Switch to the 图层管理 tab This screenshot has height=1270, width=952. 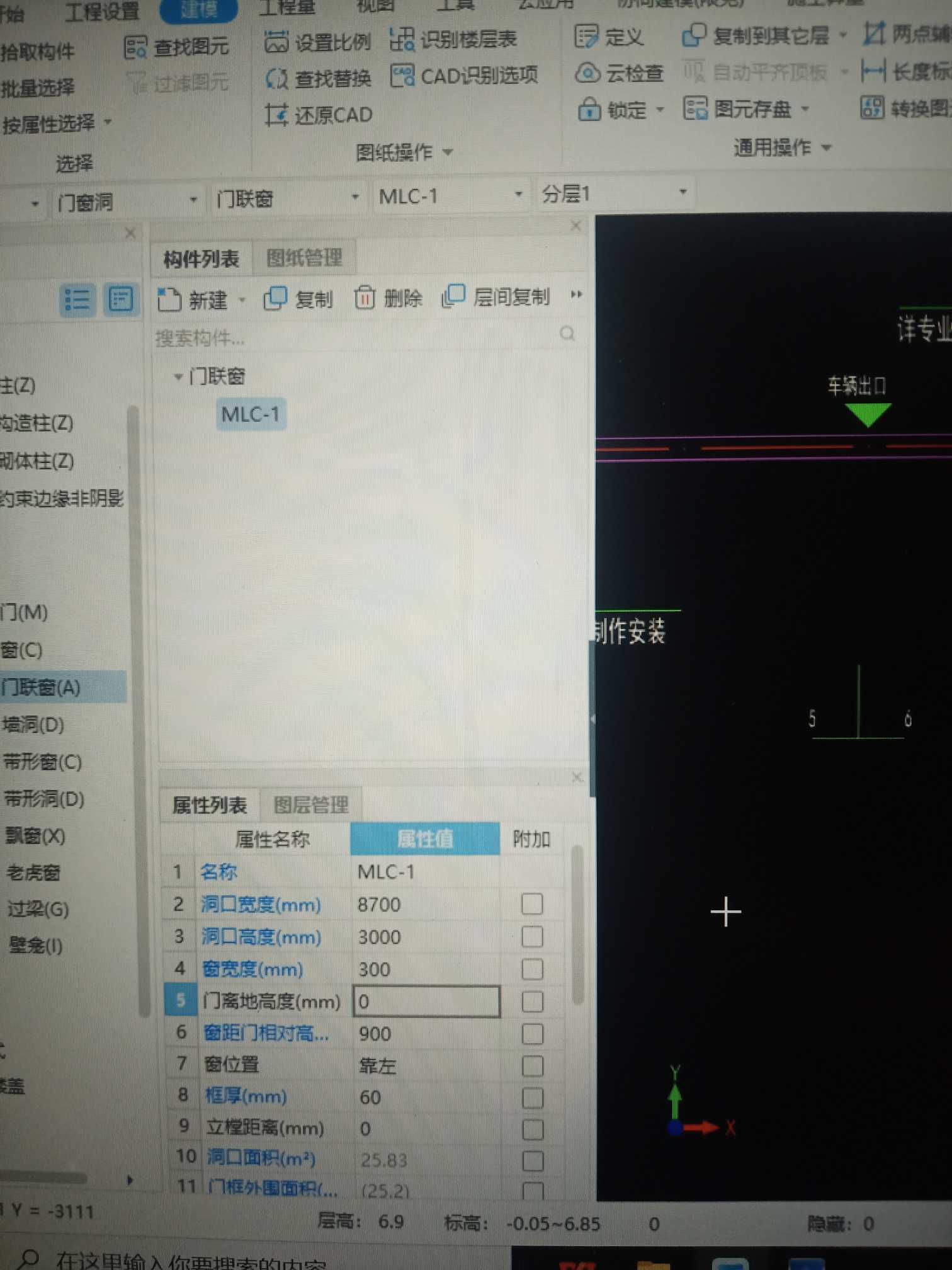click(x=311, y=804)
